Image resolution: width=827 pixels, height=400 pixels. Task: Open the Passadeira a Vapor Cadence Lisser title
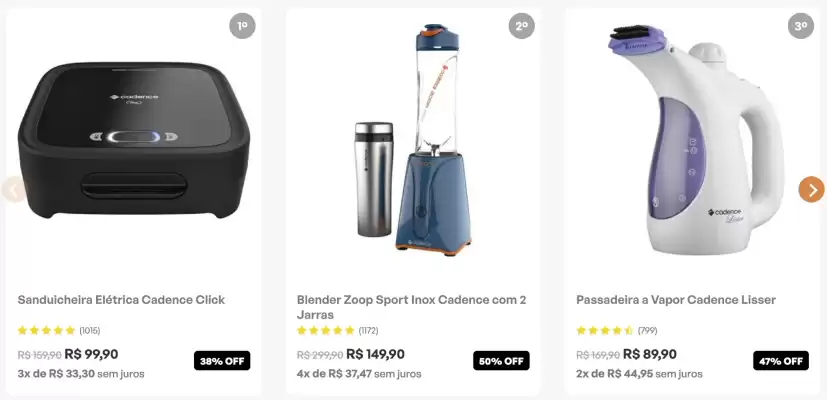(x=676, y=300)
